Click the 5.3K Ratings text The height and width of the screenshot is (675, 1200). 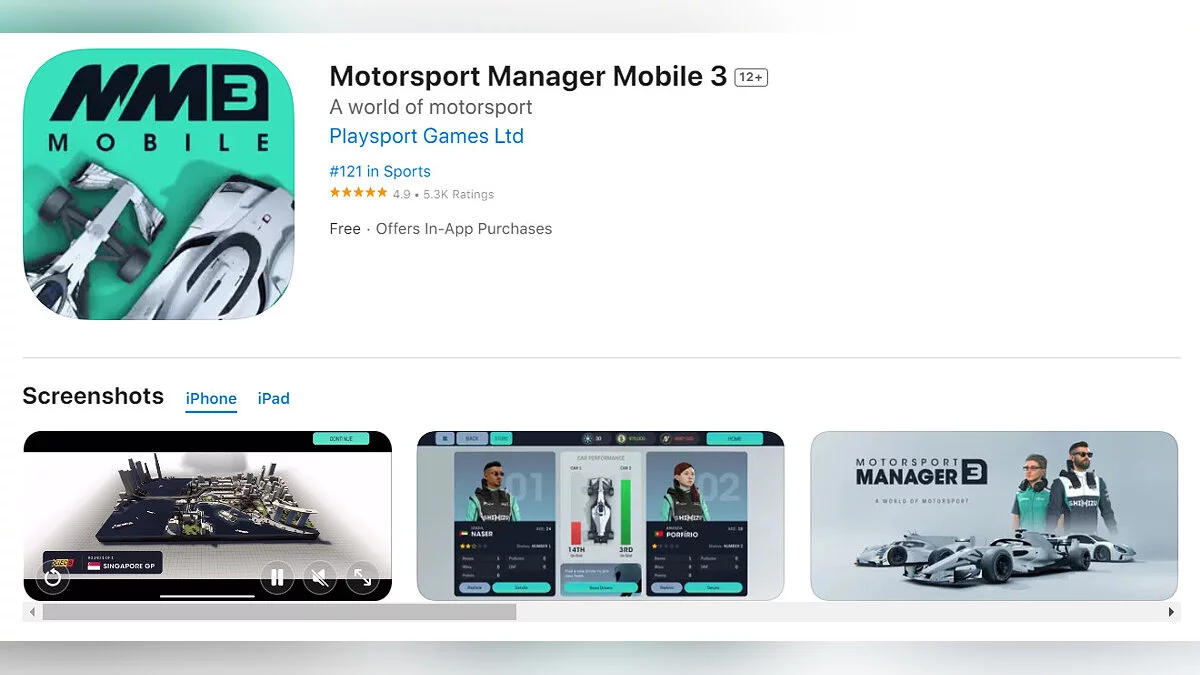pyautogui.click(x=458, y=194)
